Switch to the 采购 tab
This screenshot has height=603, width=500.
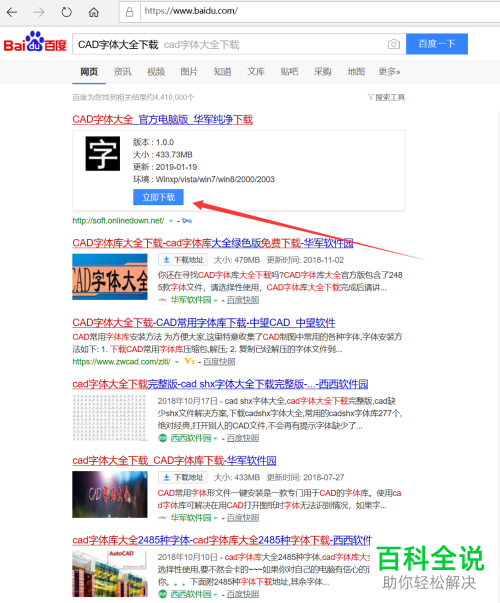tap(322, 72)
